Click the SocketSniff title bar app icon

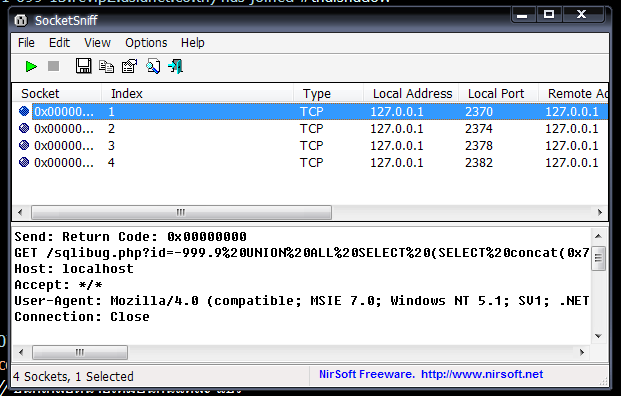click(21, 20)
